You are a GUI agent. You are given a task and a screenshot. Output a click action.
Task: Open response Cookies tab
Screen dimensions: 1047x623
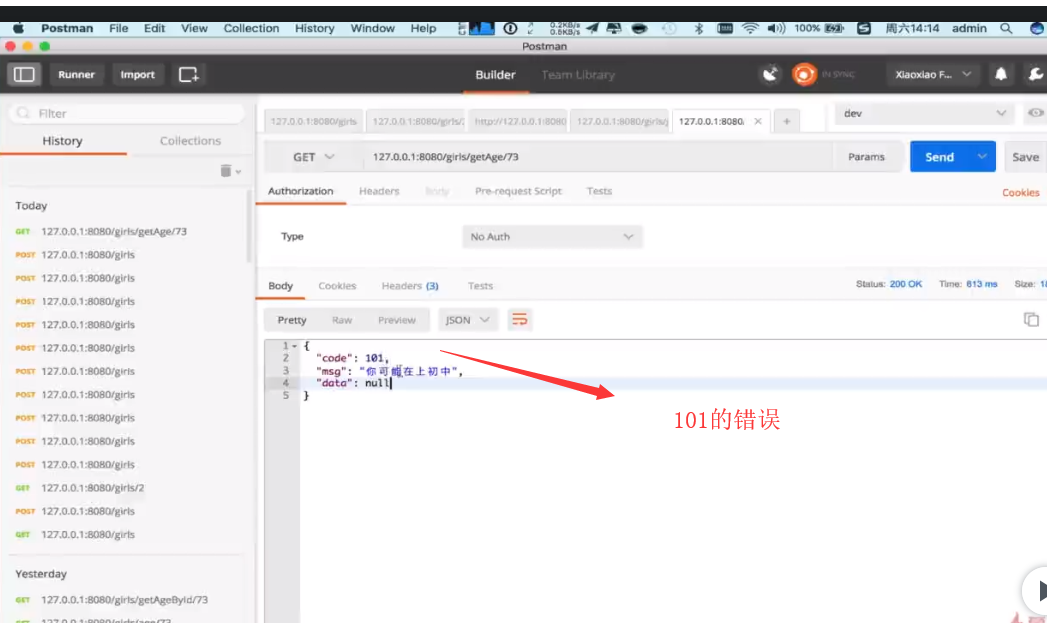click(x=337, y=286)
